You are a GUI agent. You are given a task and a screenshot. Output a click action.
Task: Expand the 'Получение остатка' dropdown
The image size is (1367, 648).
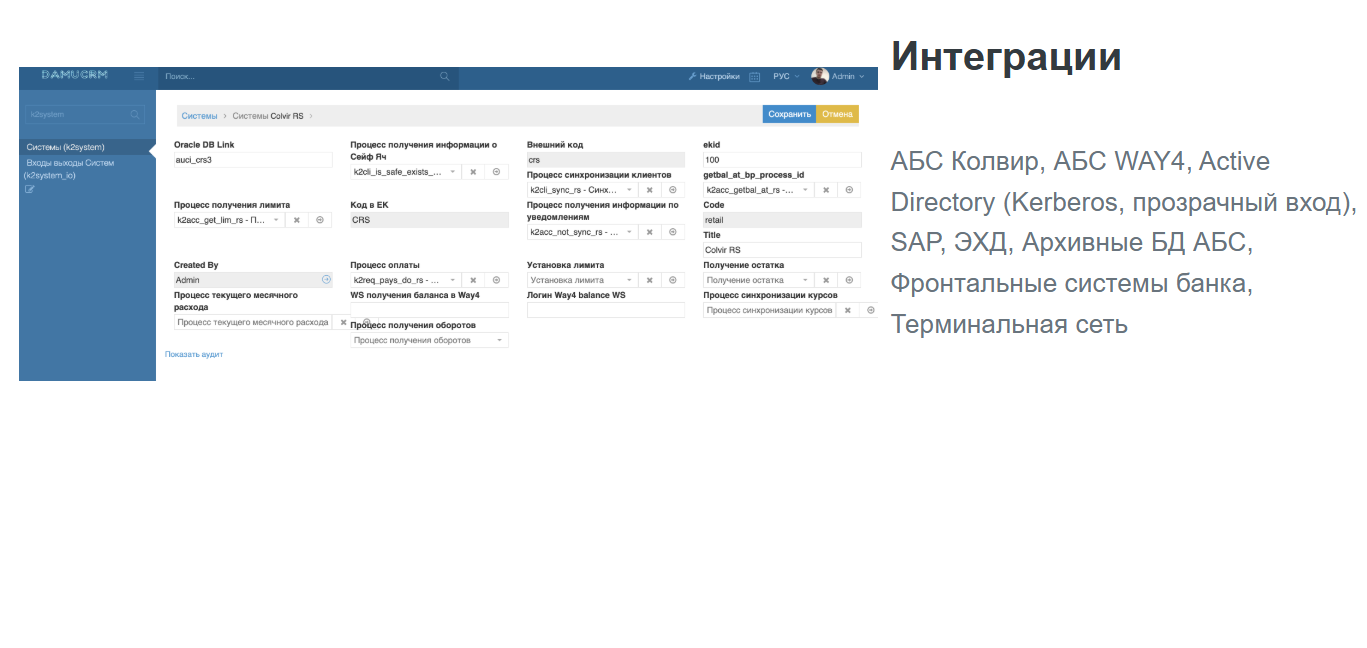tap(805, 281)
